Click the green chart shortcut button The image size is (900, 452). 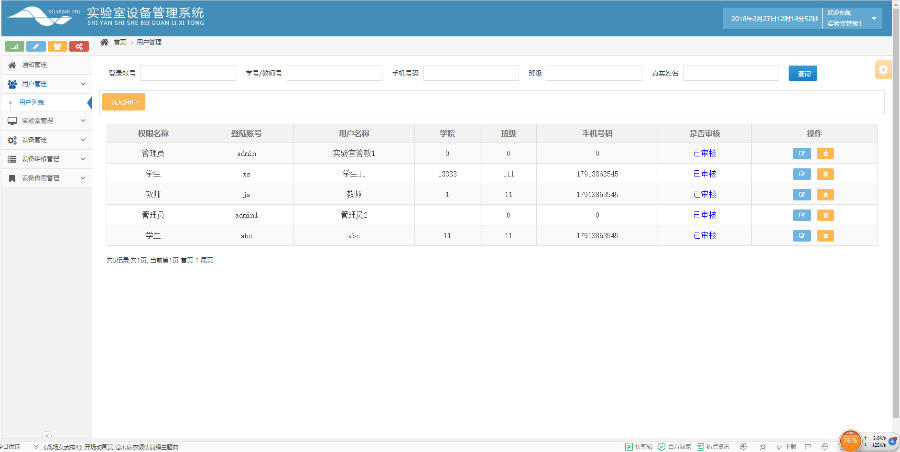15,46
